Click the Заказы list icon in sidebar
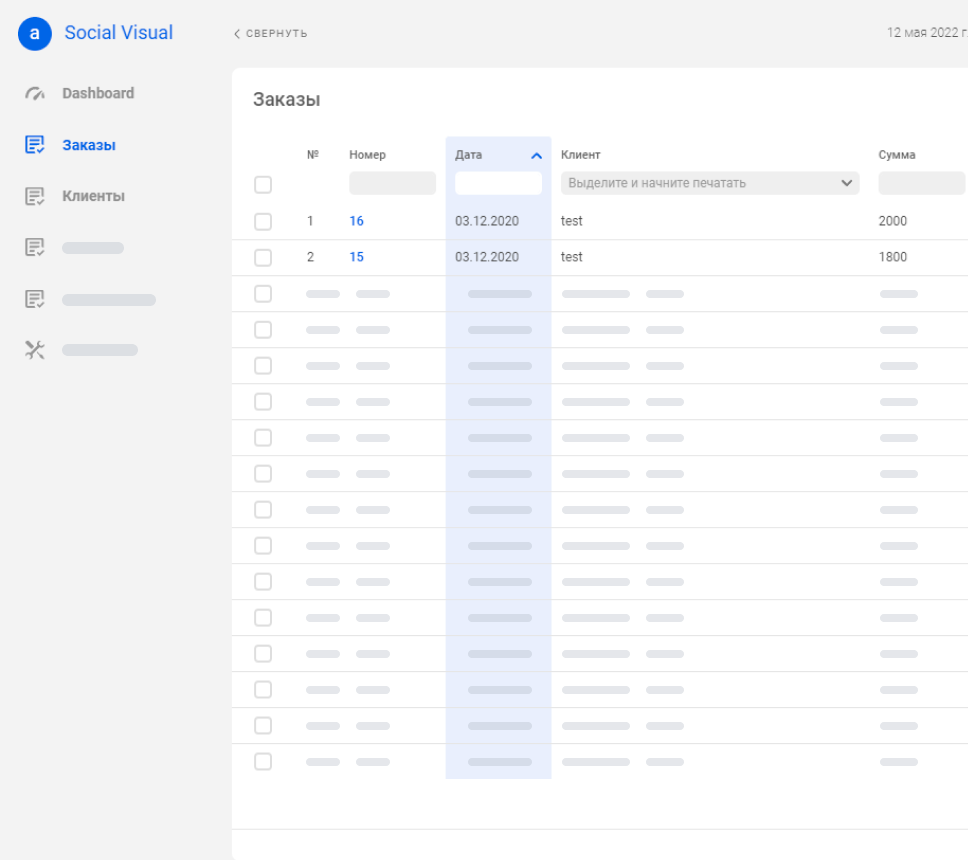 [x=35, y=144]
